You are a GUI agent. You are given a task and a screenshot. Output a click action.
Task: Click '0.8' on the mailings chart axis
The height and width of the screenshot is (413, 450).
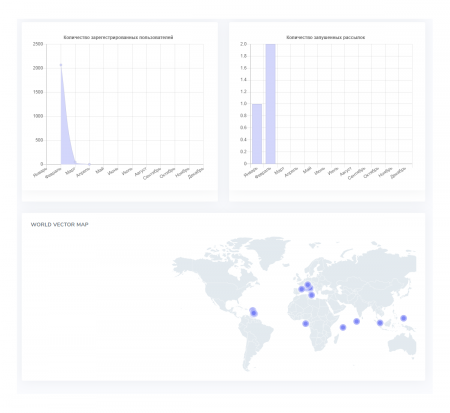(x=244, y=116)
